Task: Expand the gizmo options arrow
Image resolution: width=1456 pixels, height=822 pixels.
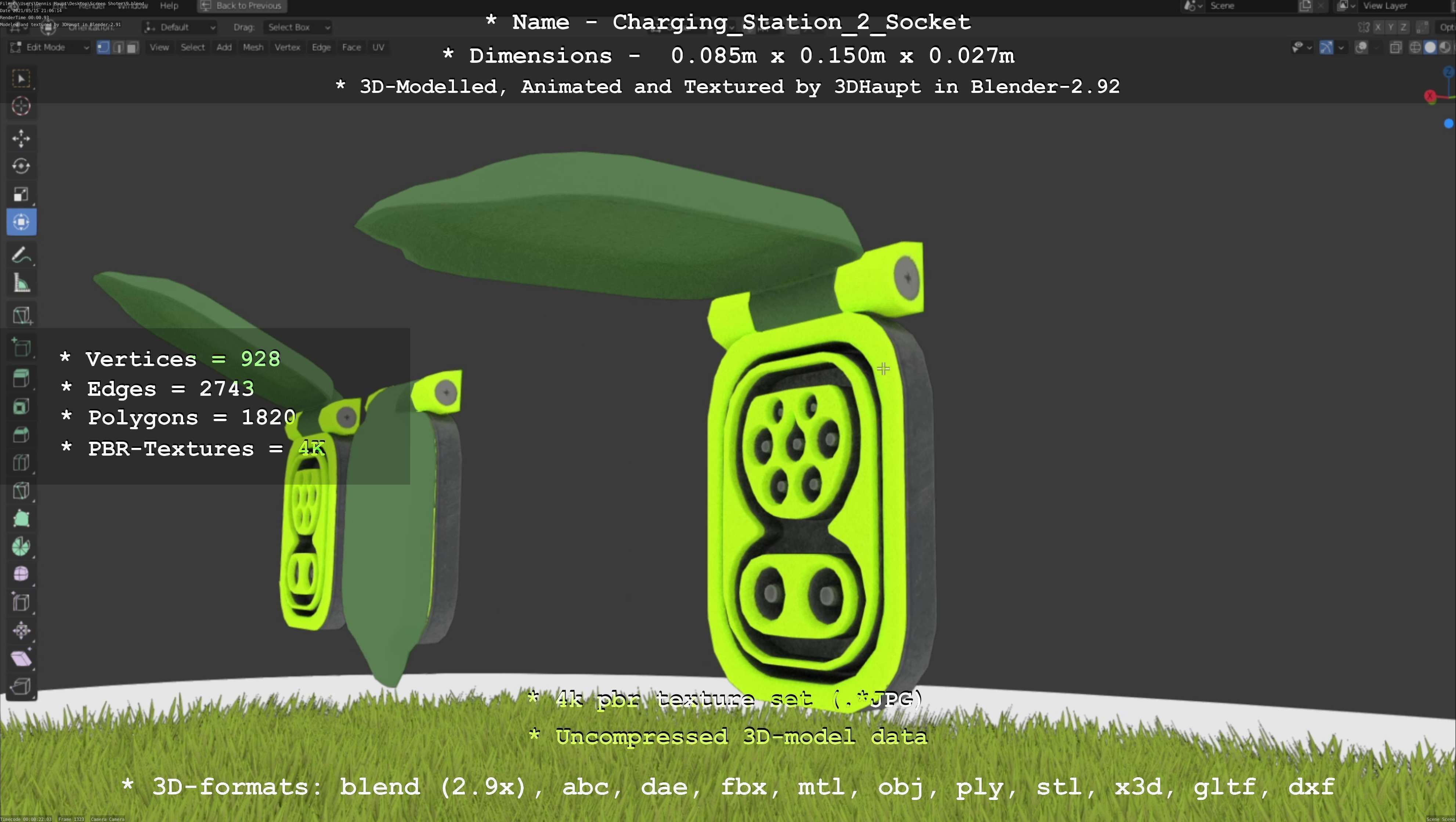Action: 1341,47
